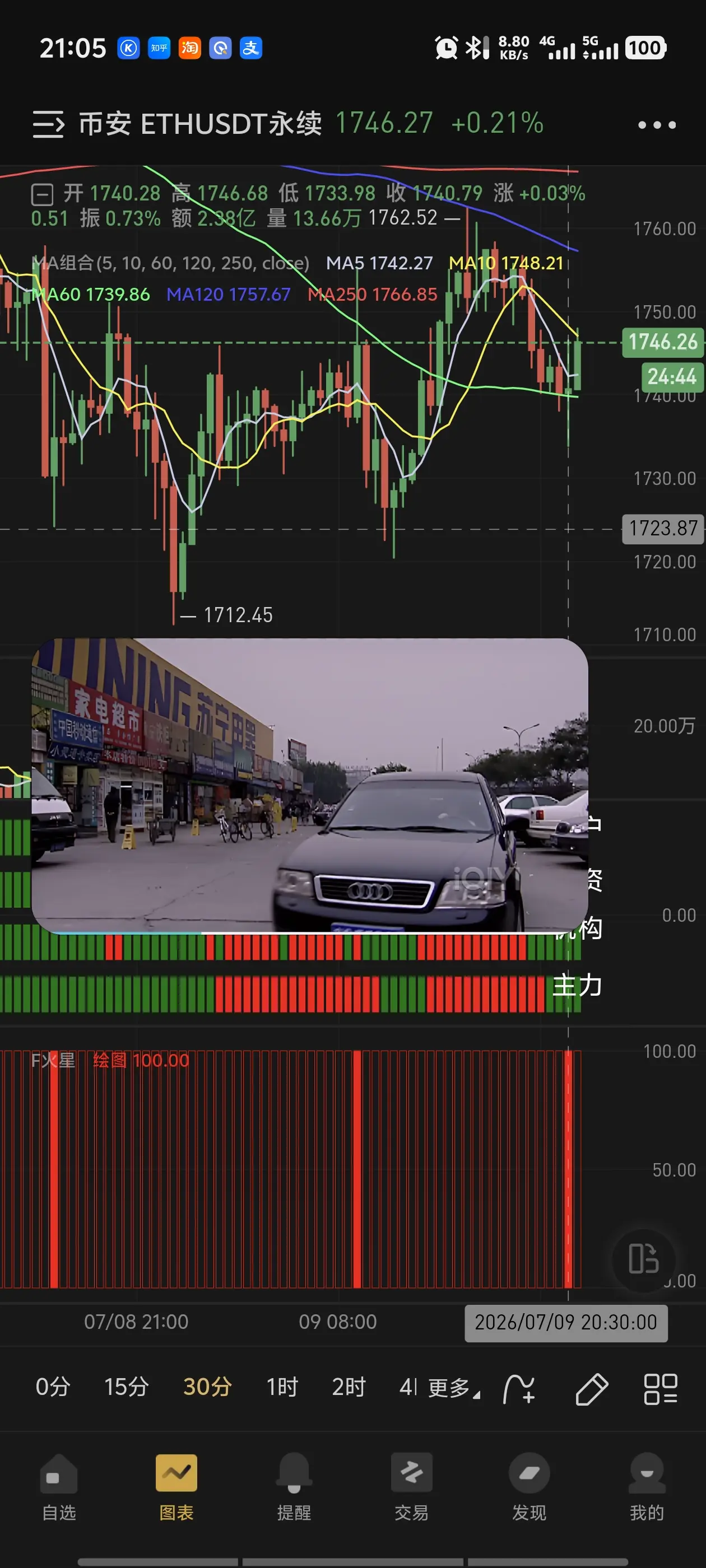The height and width of the screenshot is (1568, 706).
Task: Tap the 5G signal strength icon
Action: pos(601,48)
